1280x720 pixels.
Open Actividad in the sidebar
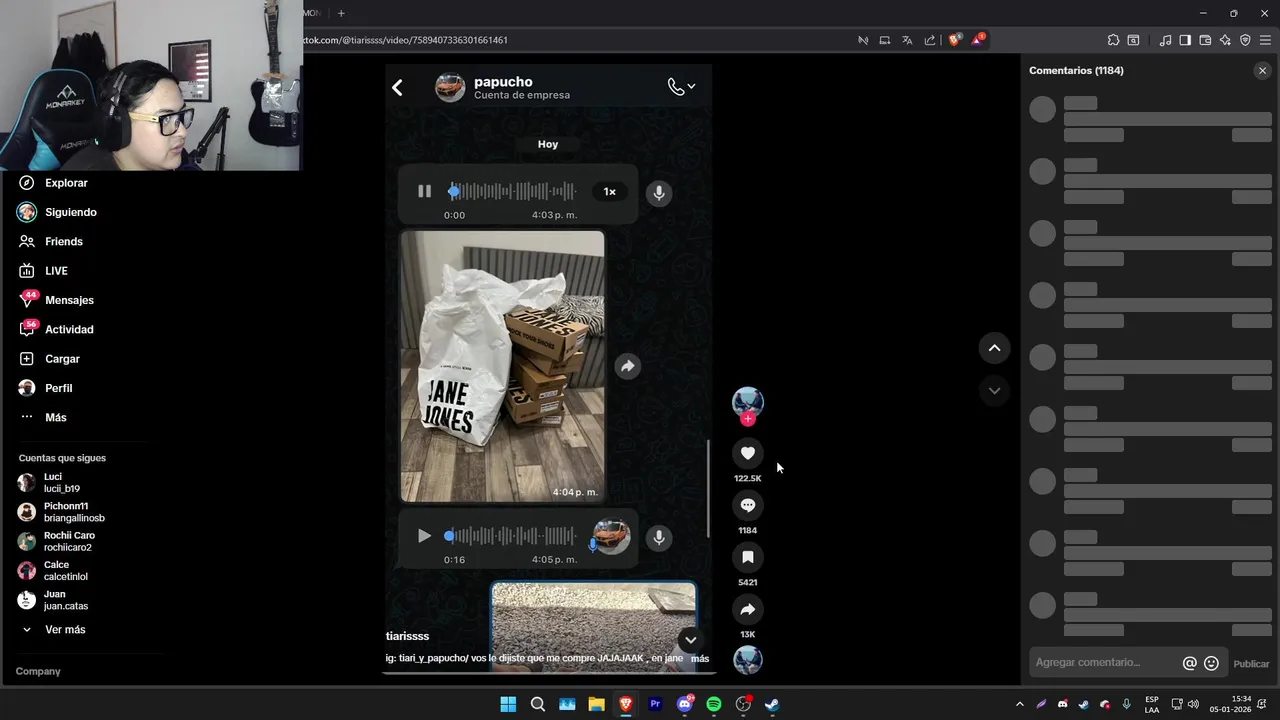[x=69, y=329]
